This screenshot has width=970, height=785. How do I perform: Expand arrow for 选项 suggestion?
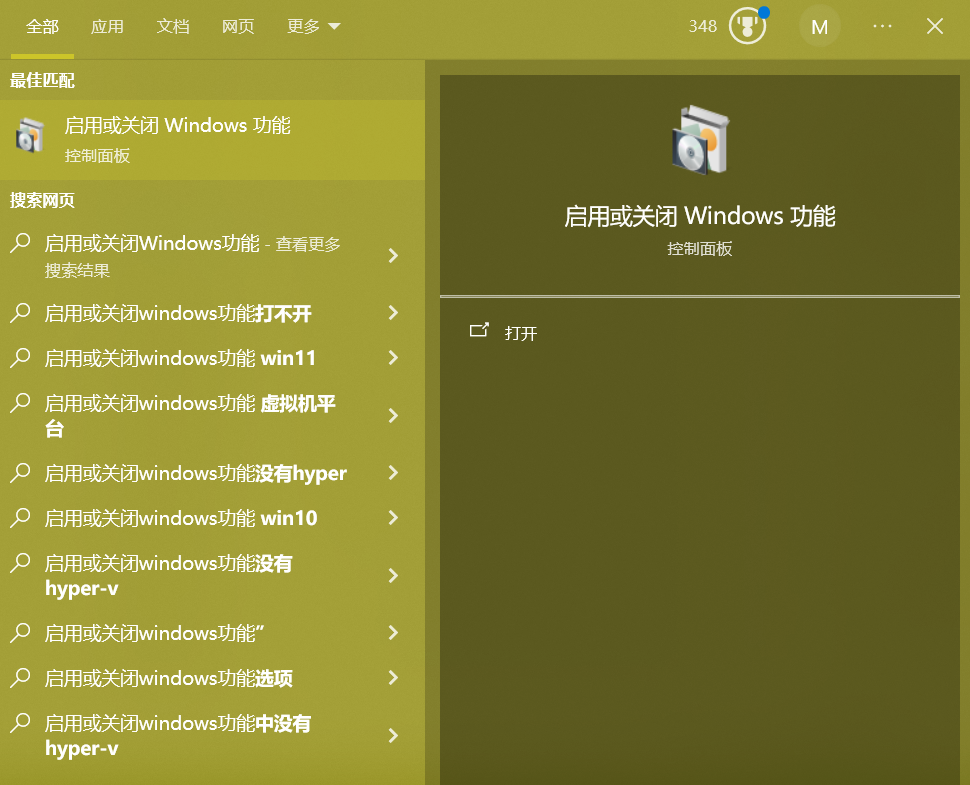(x=393, y=677)
